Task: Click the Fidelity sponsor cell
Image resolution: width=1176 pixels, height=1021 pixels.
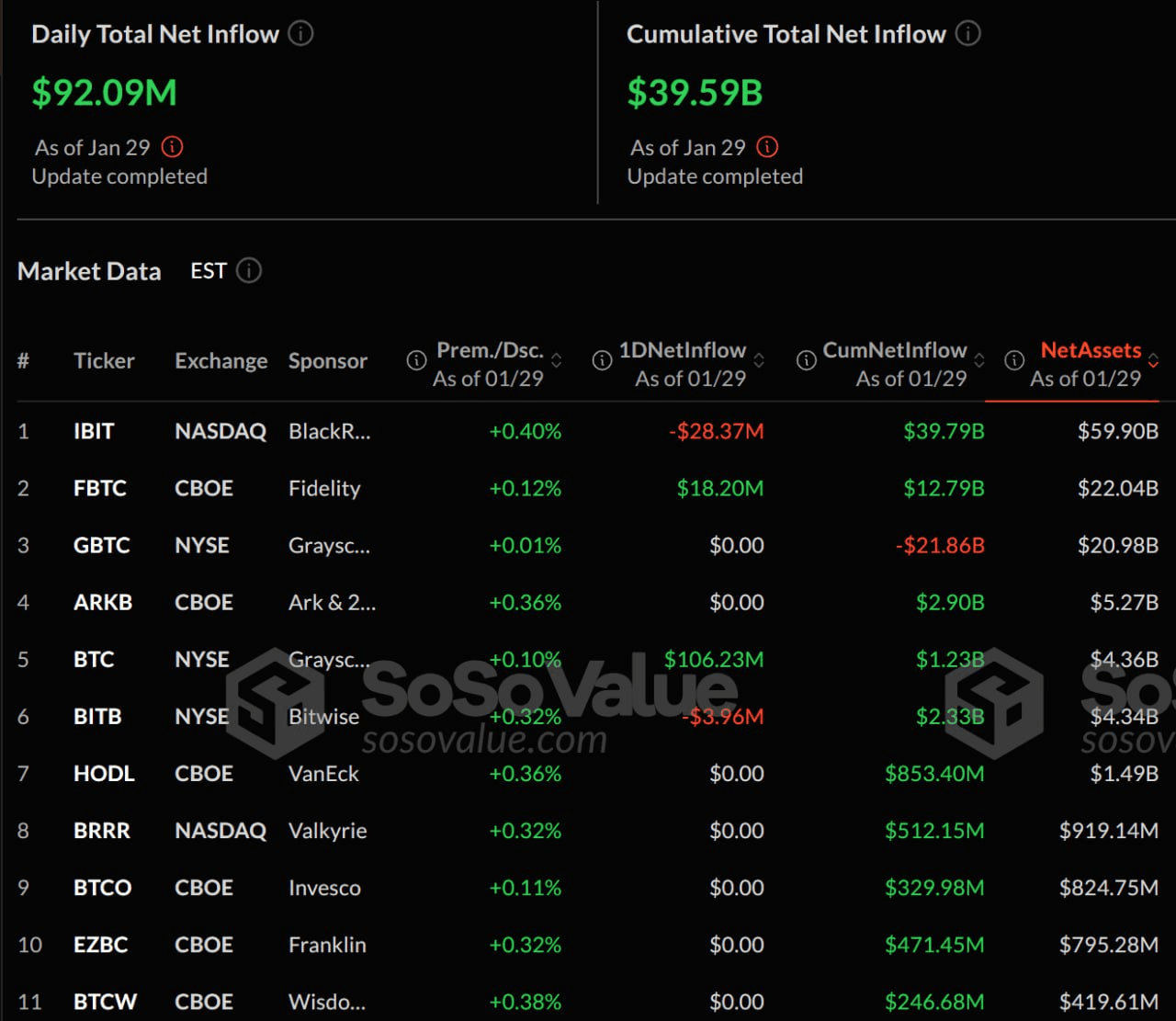Action: (x=324, y=488)
